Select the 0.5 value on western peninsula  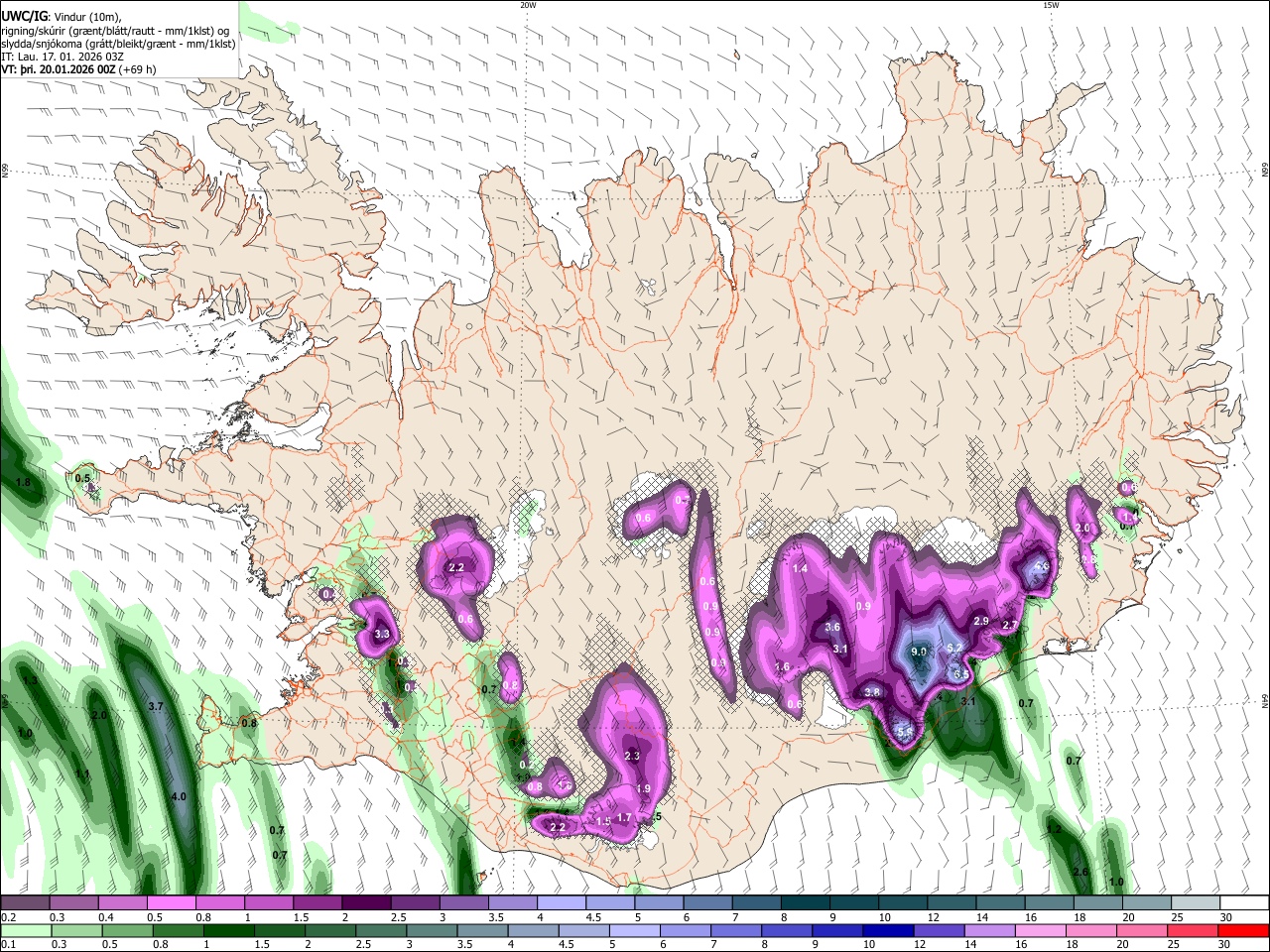(83, 478)
